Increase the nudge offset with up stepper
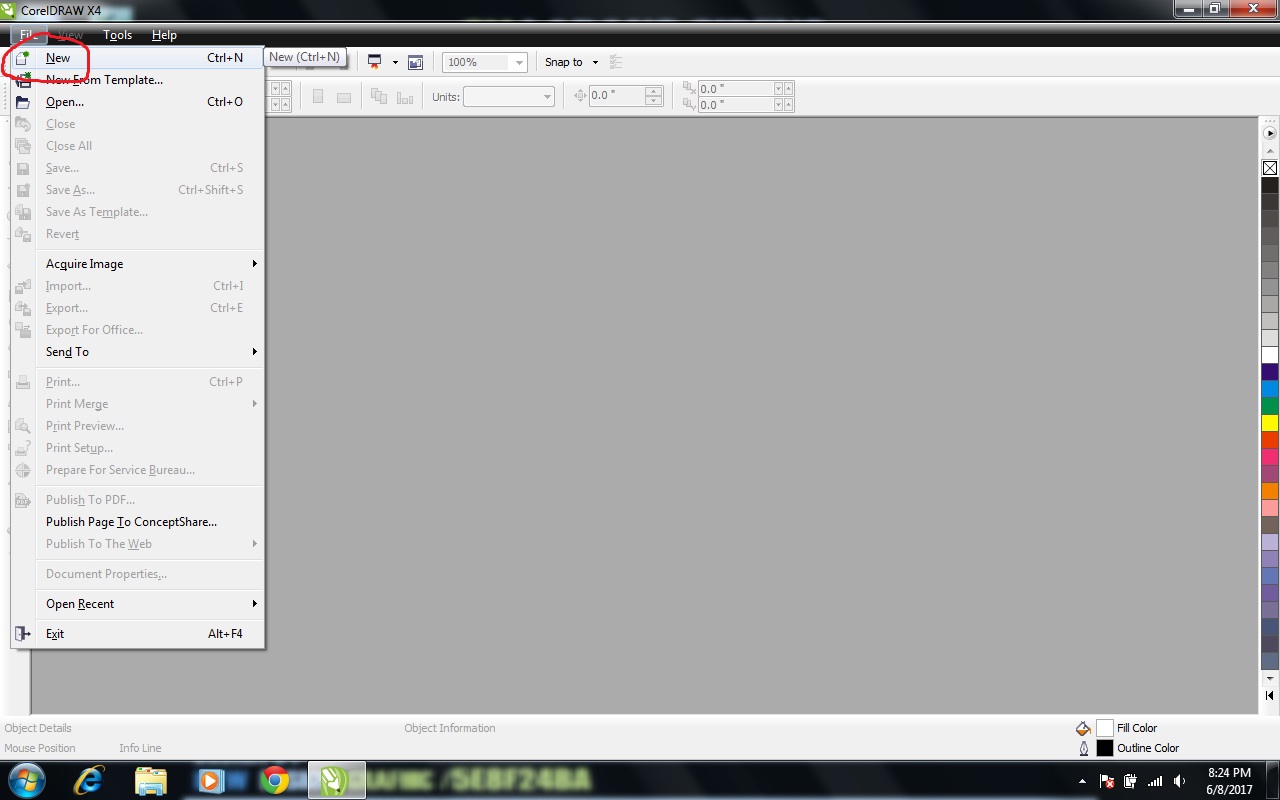This screenshot has width=1280, height=800. point(654,92)
